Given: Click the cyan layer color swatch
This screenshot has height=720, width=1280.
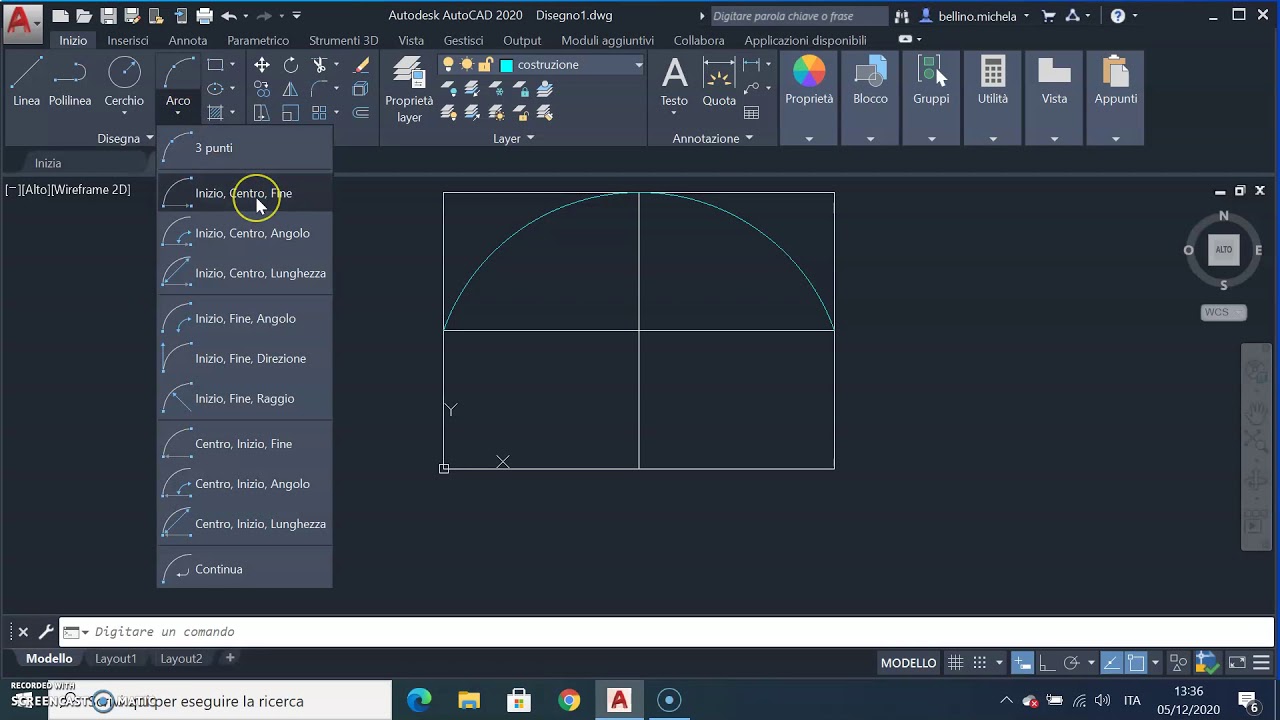Looking at the screenshot, I should 507,65.
